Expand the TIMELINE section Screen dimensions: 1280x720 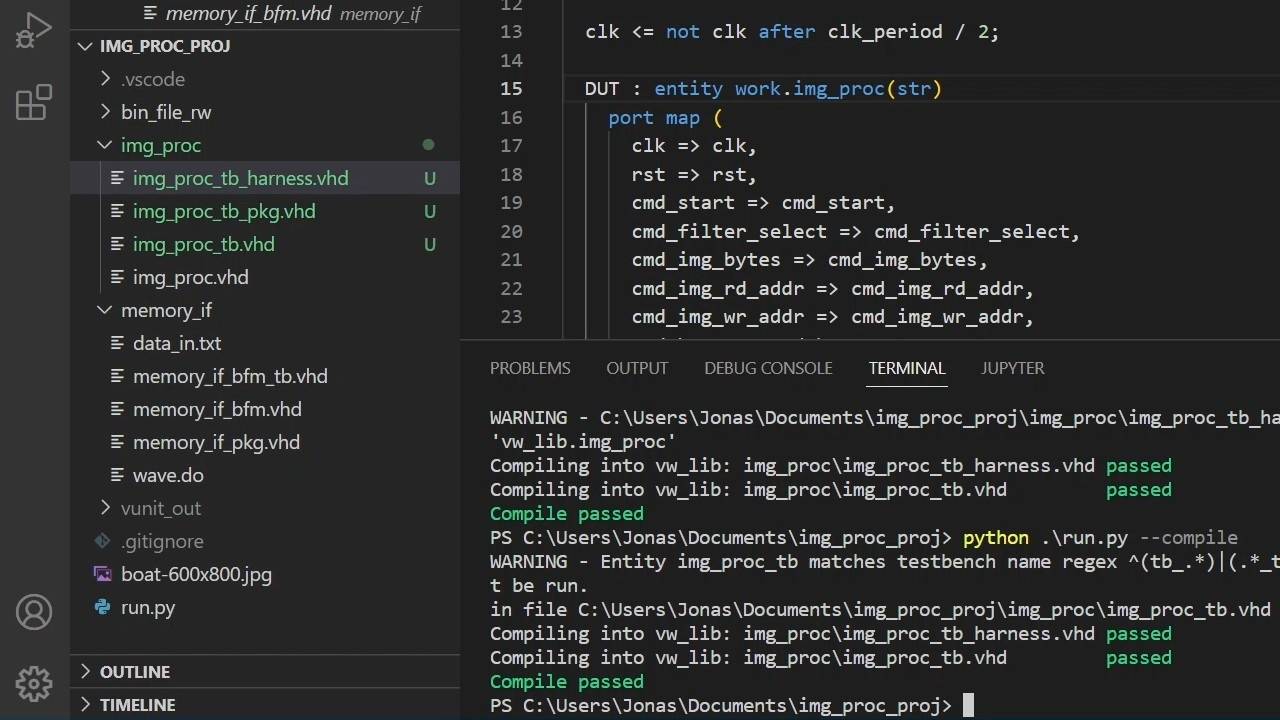[x=85, y=705]
